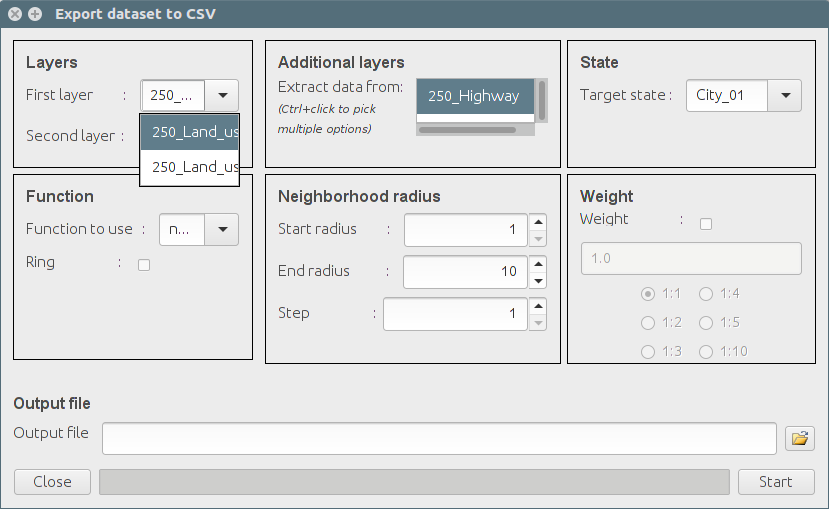Open the First layer dropdown arrow
This screenshot has width=829, height=509.
click(x=222, y=96)
